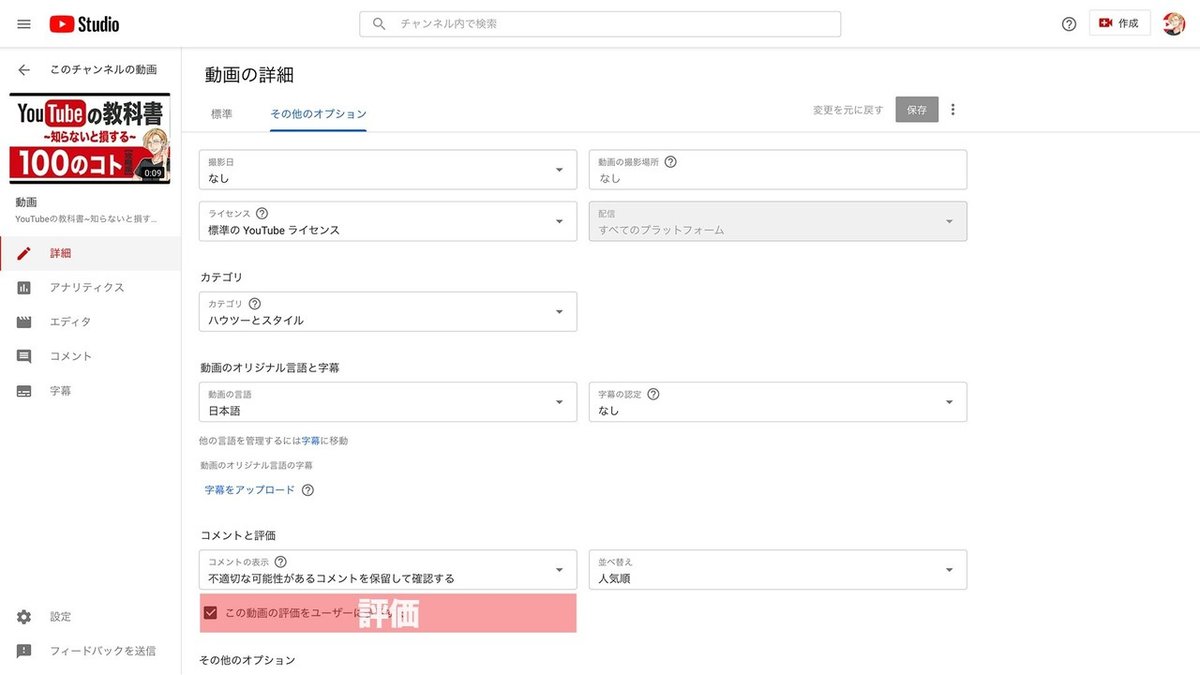Open the help question mark icon
The image size is (1200, 675).
click(1069, 24)
